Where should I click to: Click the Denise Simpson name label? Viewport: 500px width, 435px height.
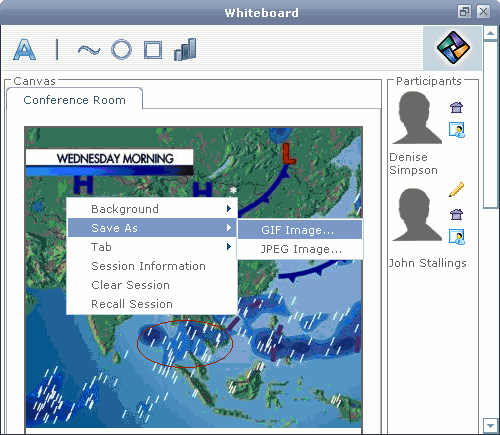(413, 163)
